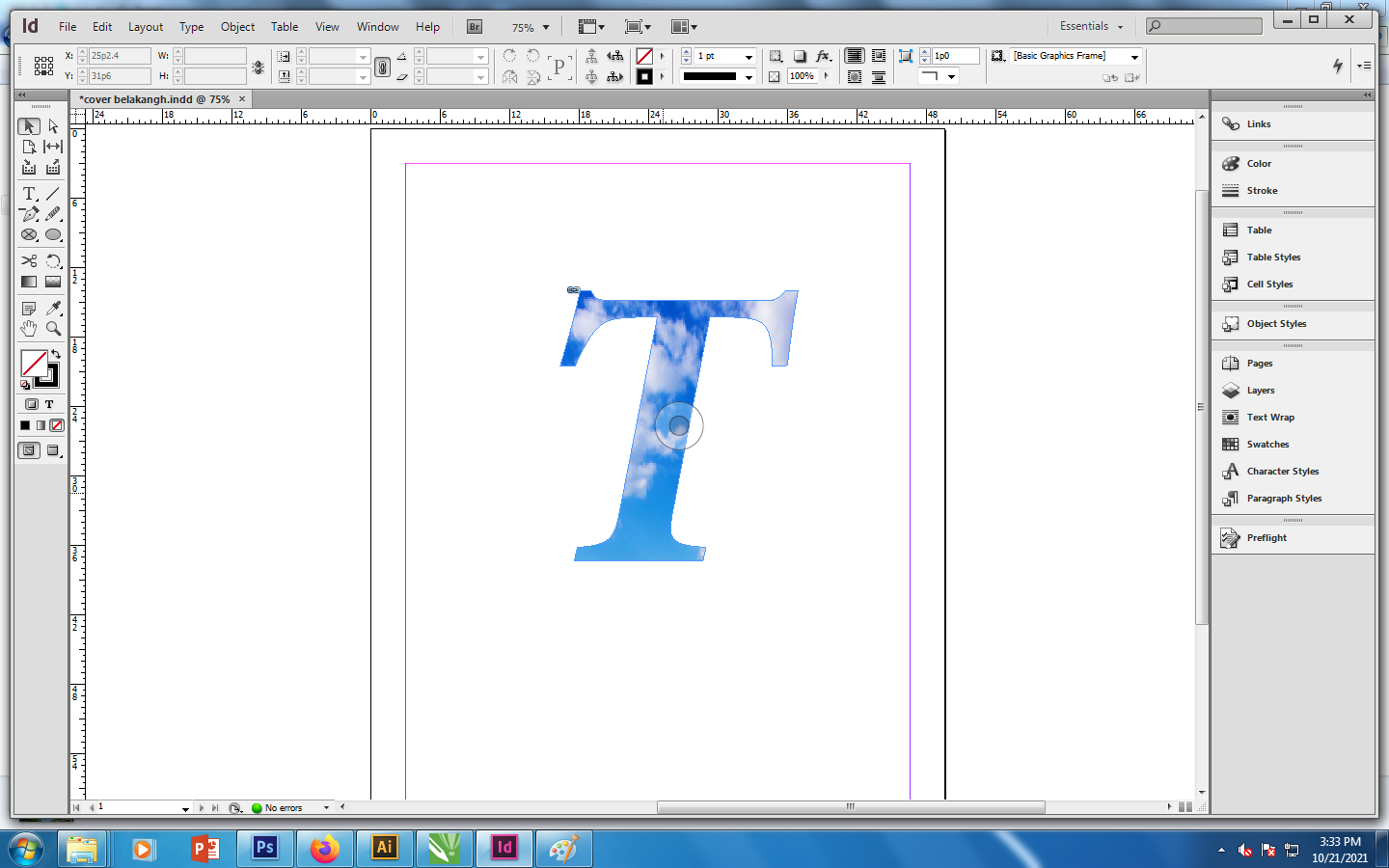The image size is (1389, 868).
Task: Open the Layout menu
Action: [146, 27]
